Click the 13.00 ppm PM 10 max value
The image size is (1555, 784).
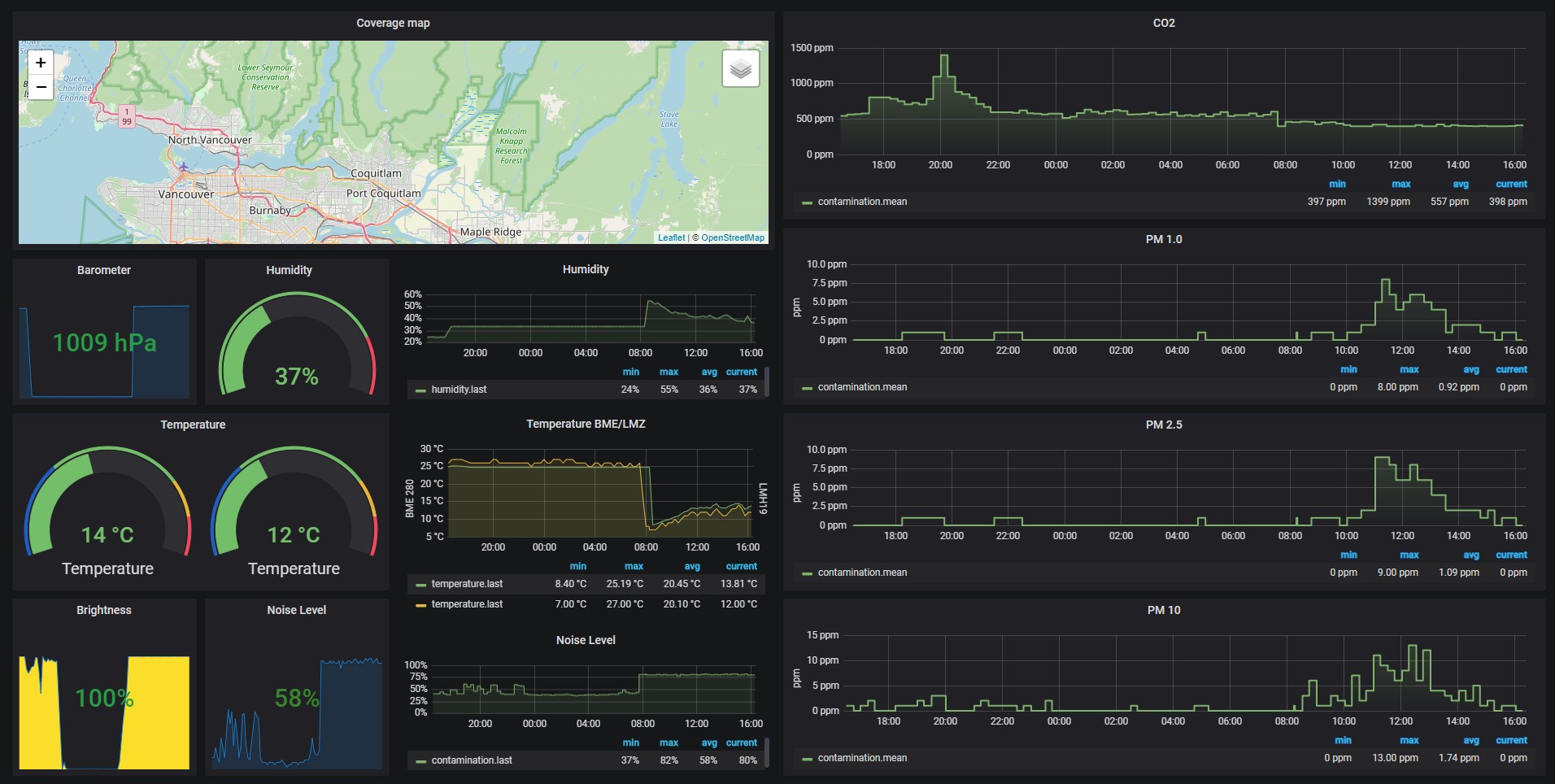click(1395, 758)
